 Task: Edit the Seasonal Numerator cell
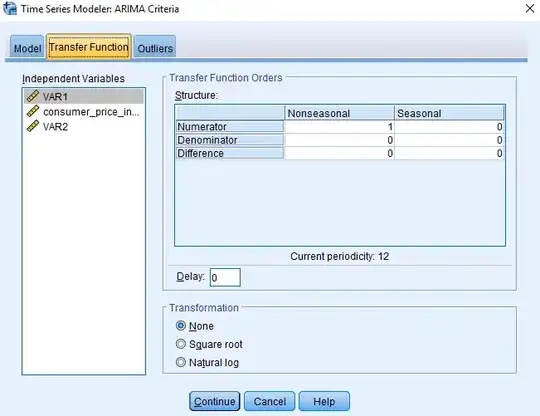(x=449, y=127)
